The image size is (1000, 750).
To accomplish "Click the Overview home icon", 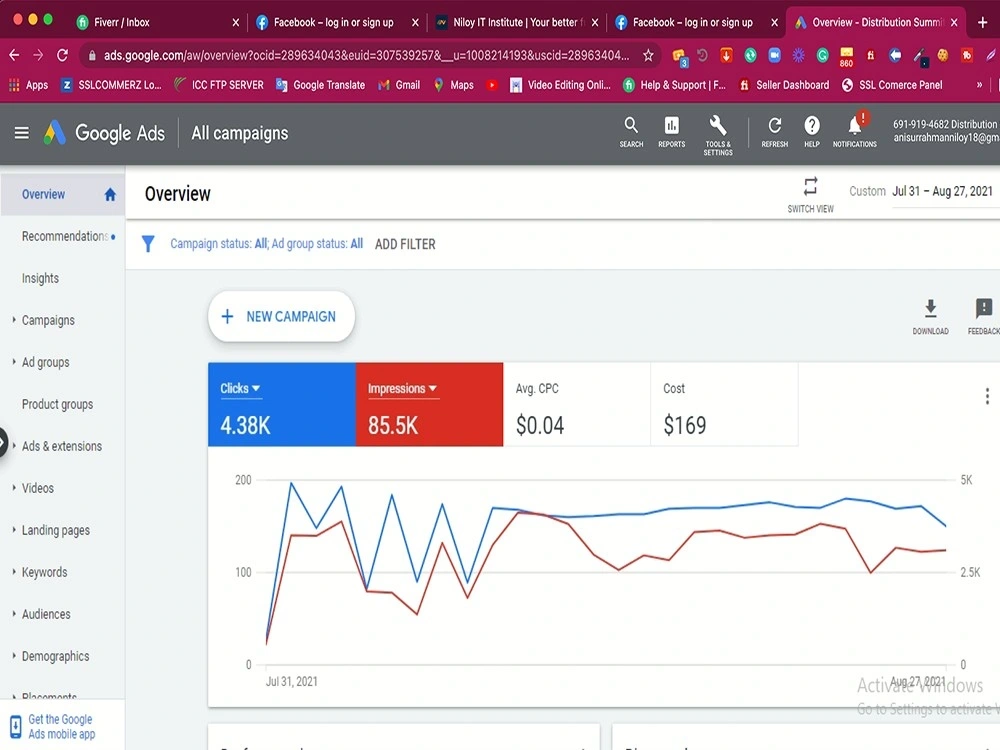I will click(x=110, y=195).
